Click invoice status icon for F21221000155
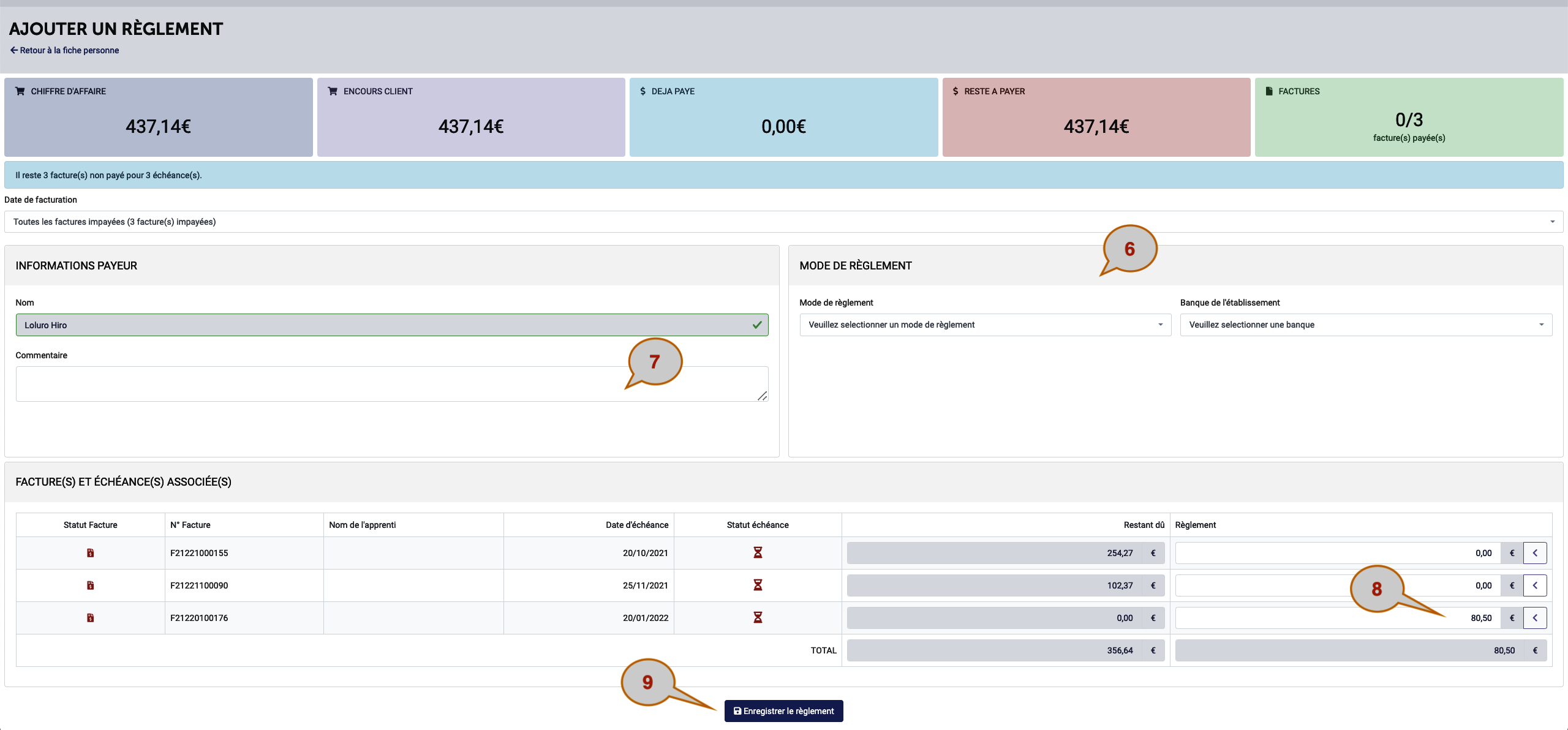The image size is (1568, 730). pyautogui.click(x=90, y=553)
